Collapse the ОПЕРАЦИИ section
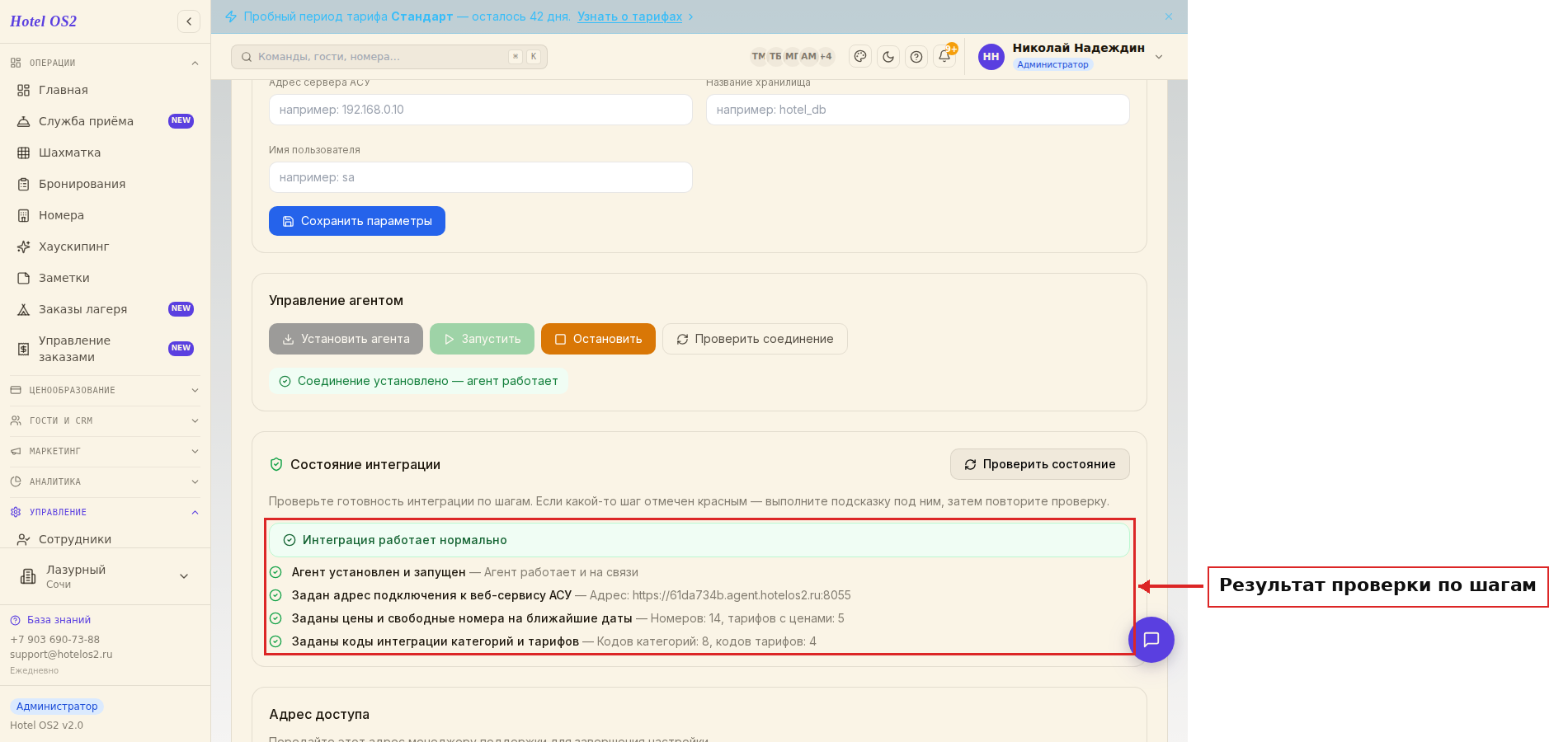This screenshot has width=1568, height=742. [105, 63]
